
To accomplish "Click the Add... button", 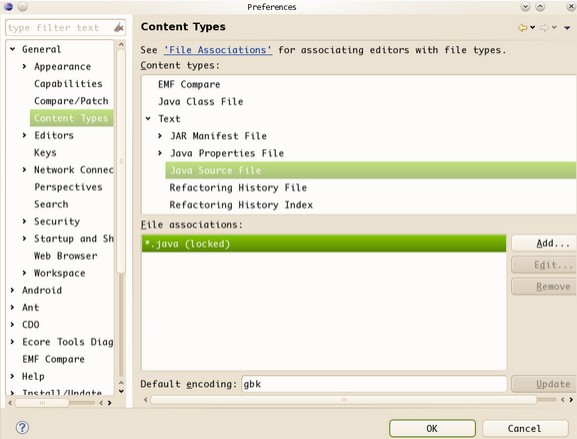I will (x=544, y=243).
